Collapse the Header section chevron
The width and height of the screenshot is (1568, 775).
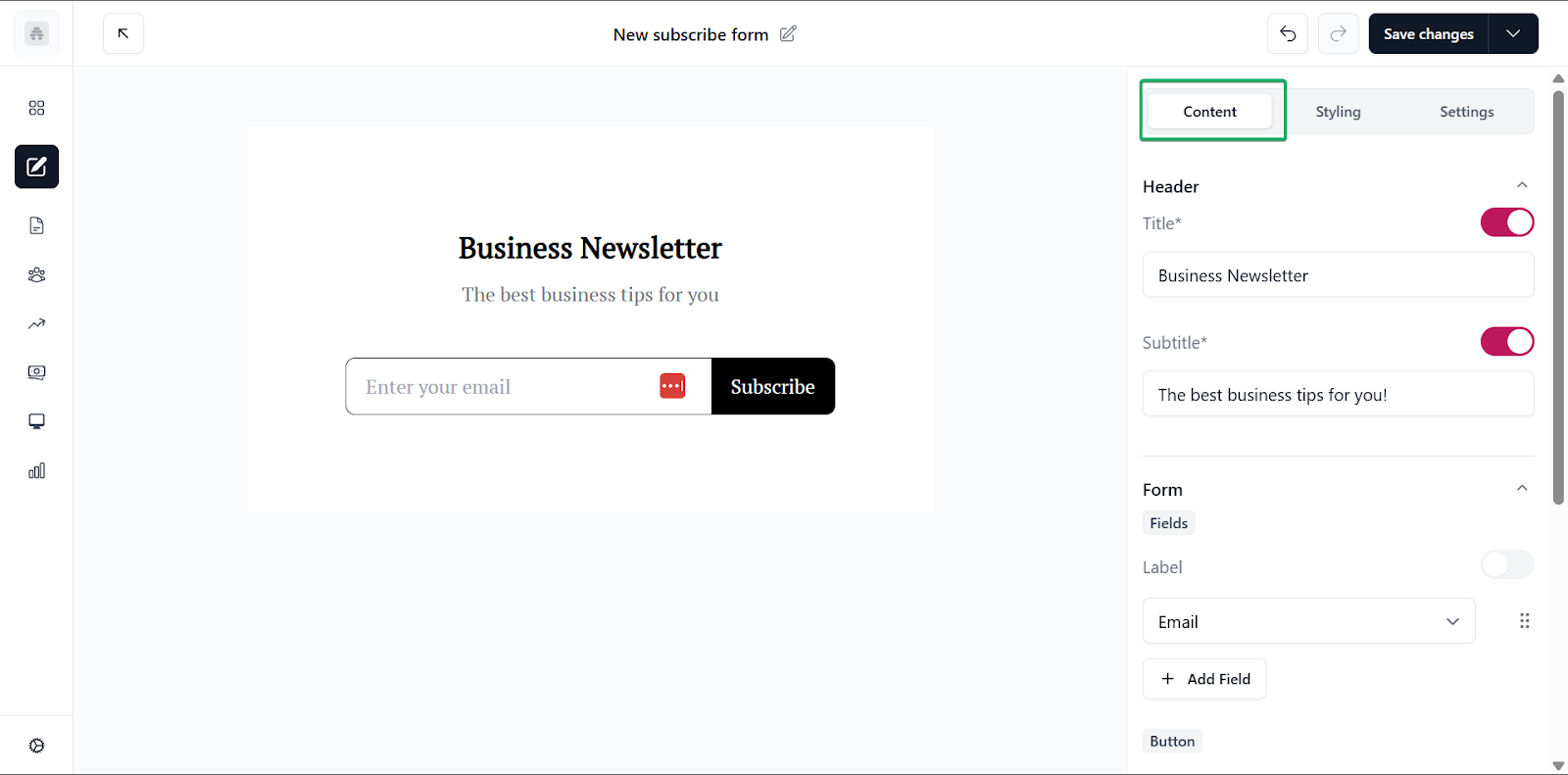(1522, 185)
